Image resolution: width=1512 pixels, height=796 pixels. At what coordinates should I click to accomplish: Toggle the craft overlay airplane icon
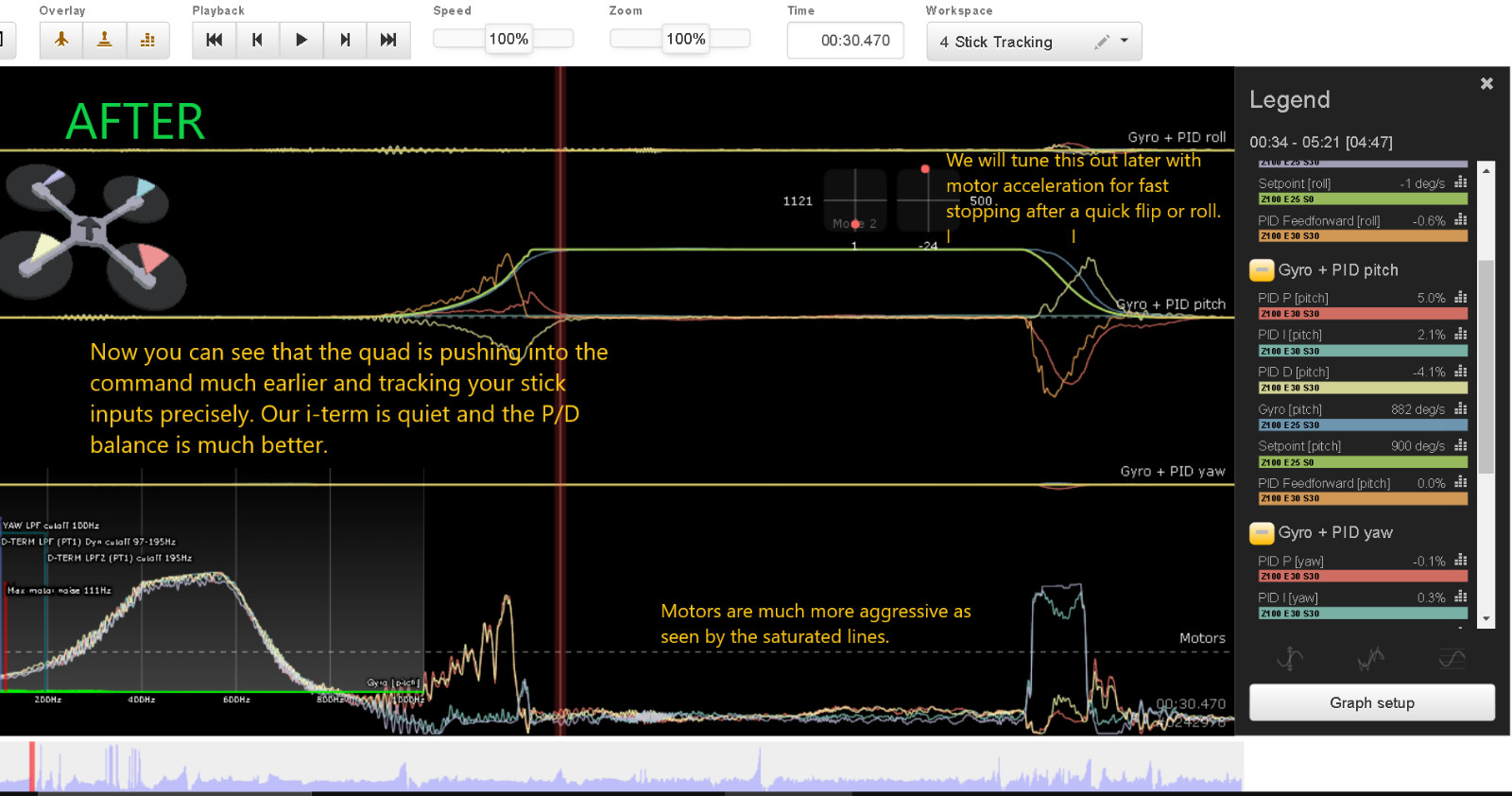click(61, 40)
